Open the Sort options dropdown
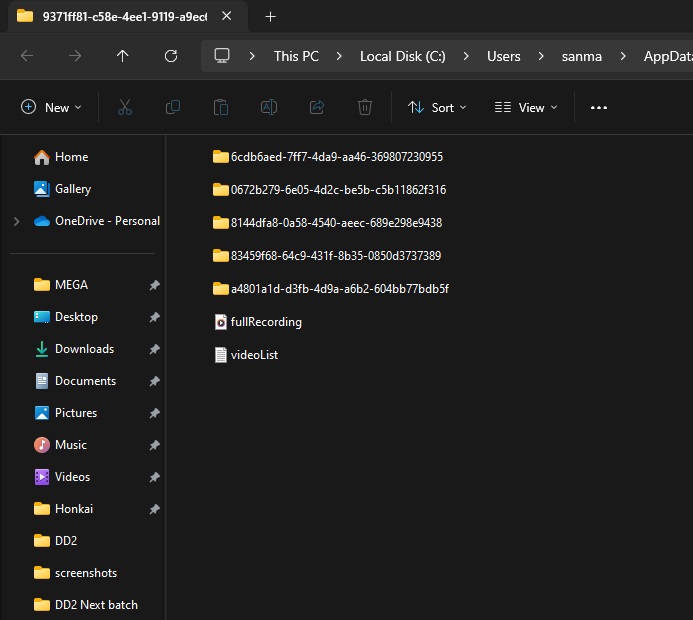 coord(437,107)
